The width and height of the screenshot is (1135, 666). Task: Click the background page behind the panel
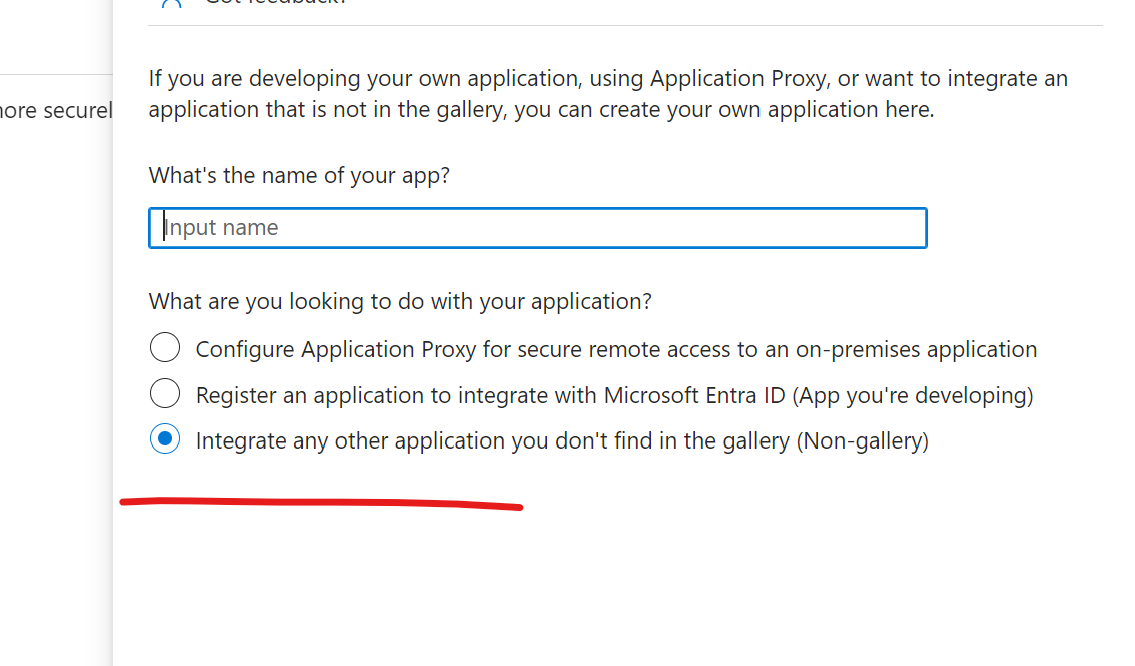(x=55, y=300)
